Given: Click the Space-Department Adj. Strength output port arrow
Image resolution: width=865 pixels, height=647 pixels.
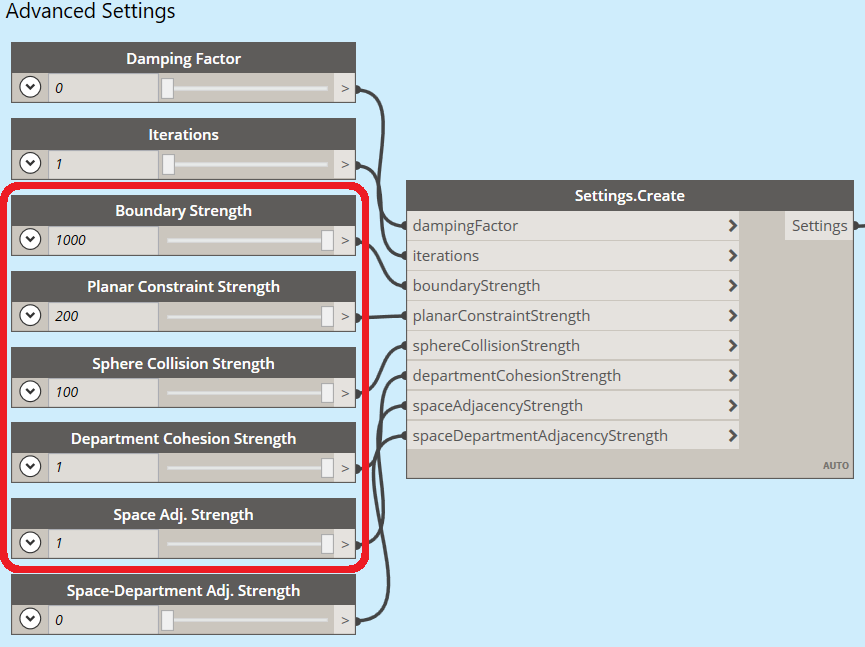Looking at the screenshot, I should [345, 620].
